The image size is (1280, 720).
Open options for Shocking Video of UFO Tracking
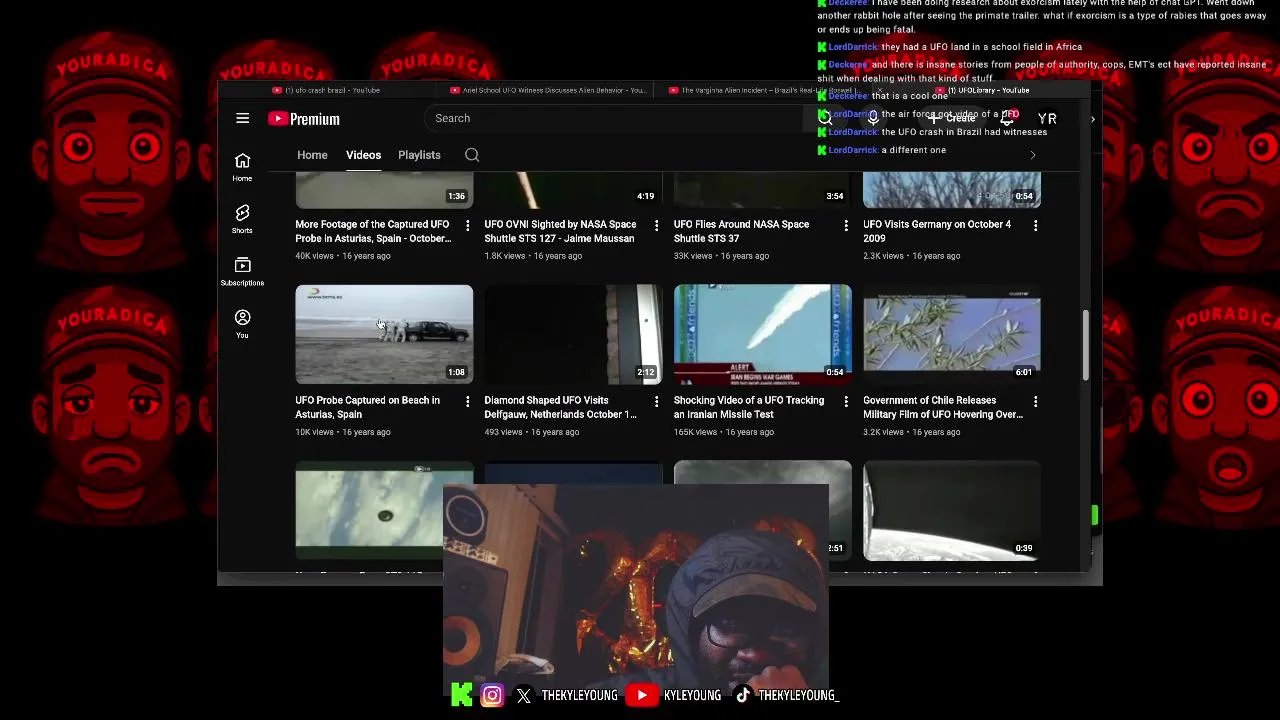(x=846, y=401)
